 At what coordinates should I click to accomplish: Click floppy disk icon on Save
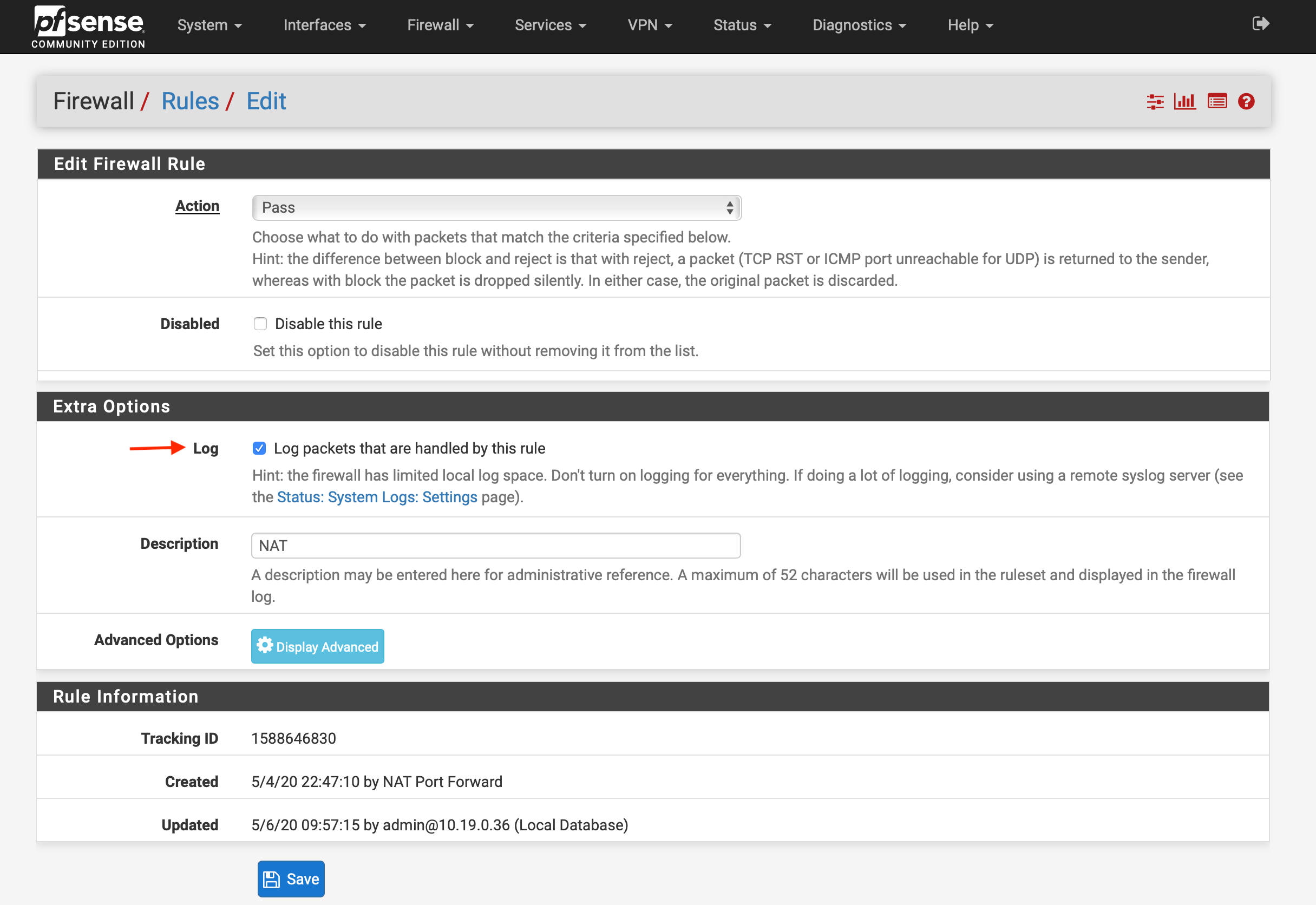click(272, 879)
